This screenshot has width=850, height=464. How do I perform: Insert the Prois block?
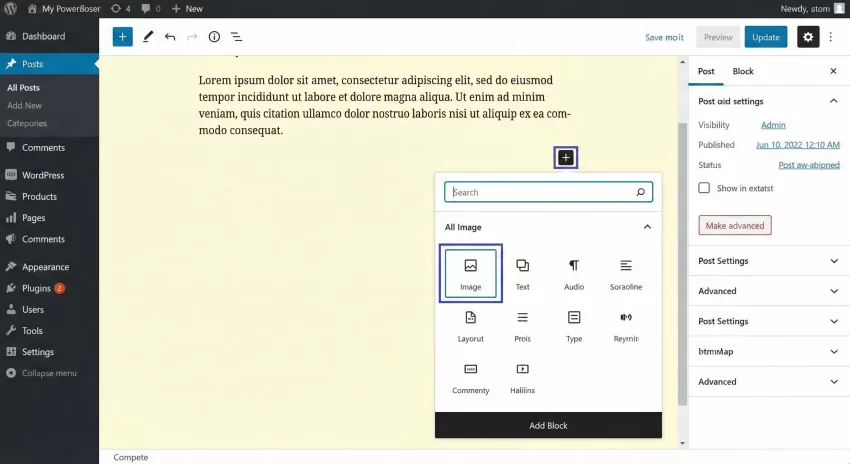point(523,326)
